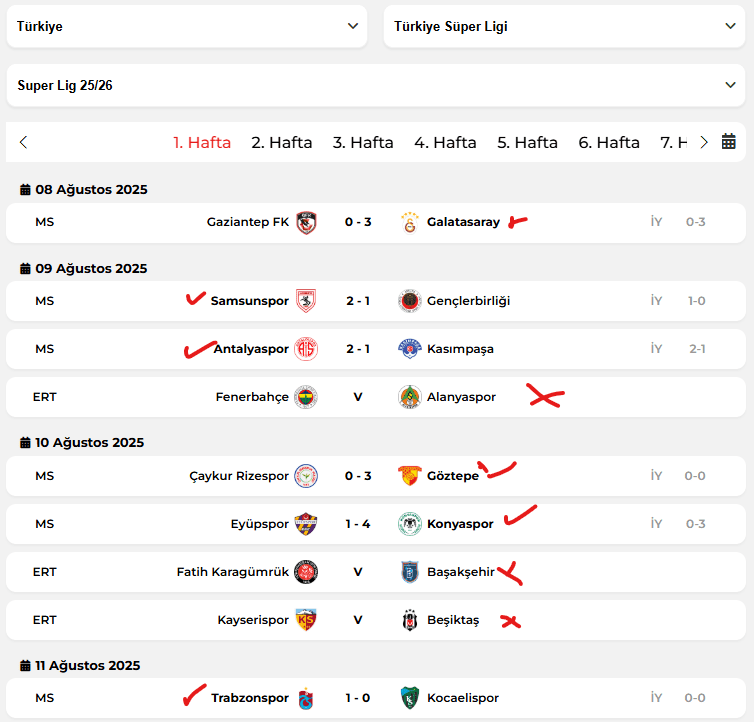
Task: Expand the Türkiye country dropdown
Action: click(x=187, y=26)
